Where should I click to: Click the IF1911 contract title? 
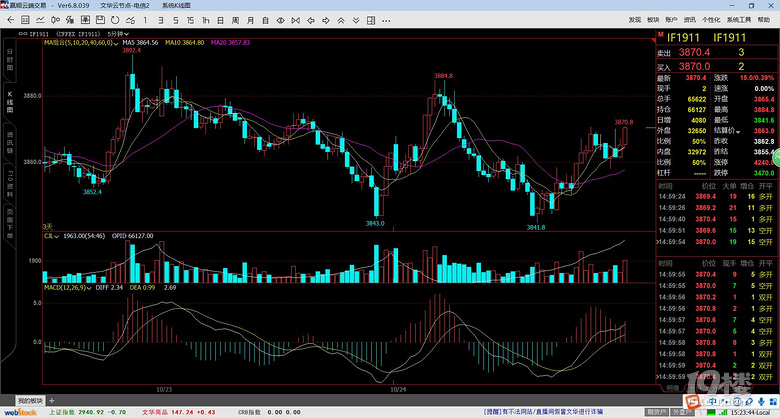pos(682,38)
